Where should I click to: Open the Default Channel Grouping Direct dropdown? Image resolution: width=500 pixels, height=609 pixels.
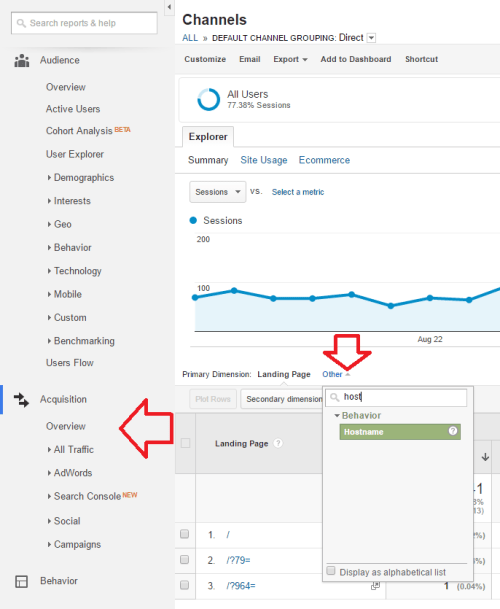coord(371,38)
